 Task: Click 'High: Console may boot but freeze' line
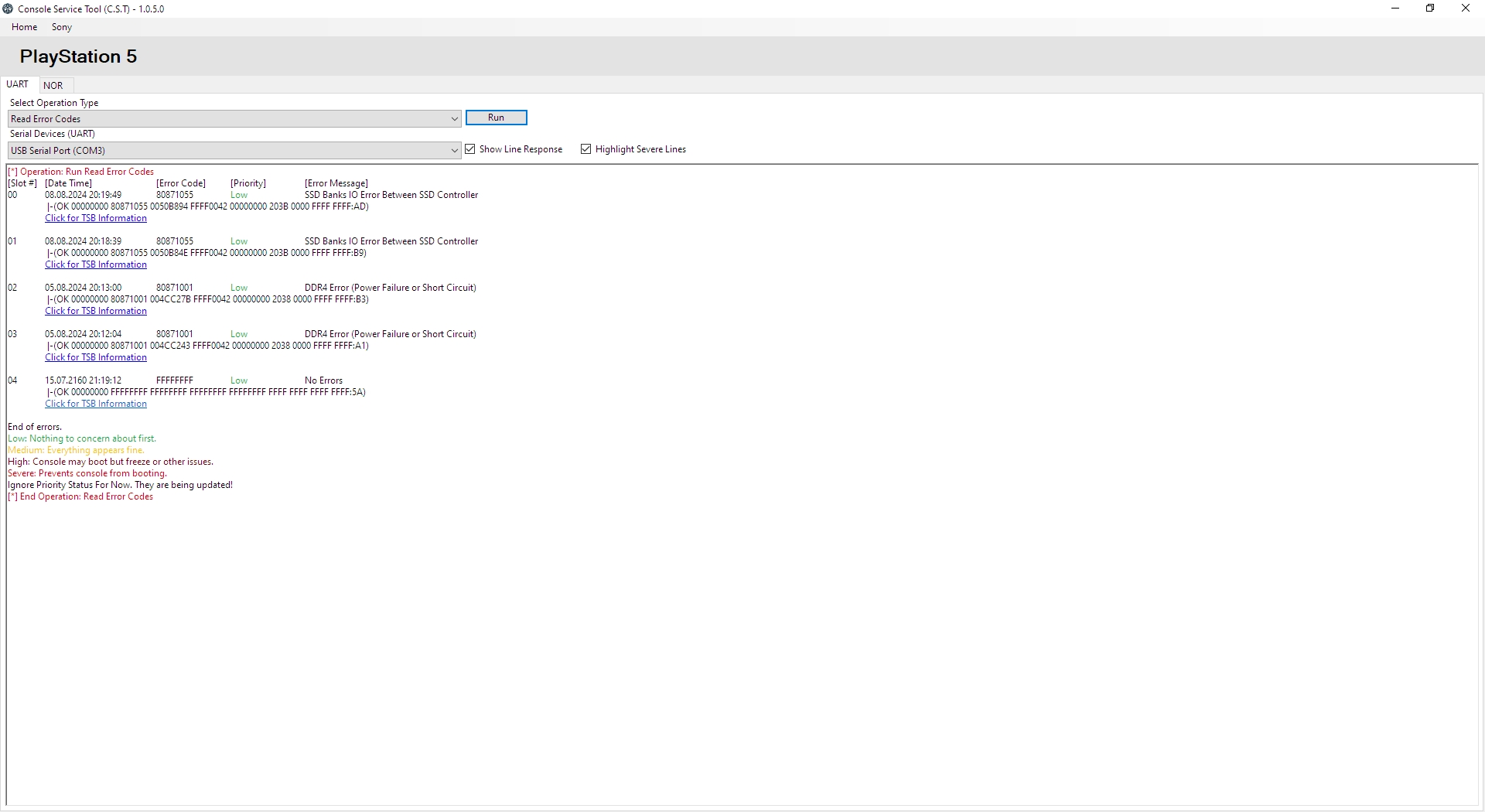tap(111, 462)
